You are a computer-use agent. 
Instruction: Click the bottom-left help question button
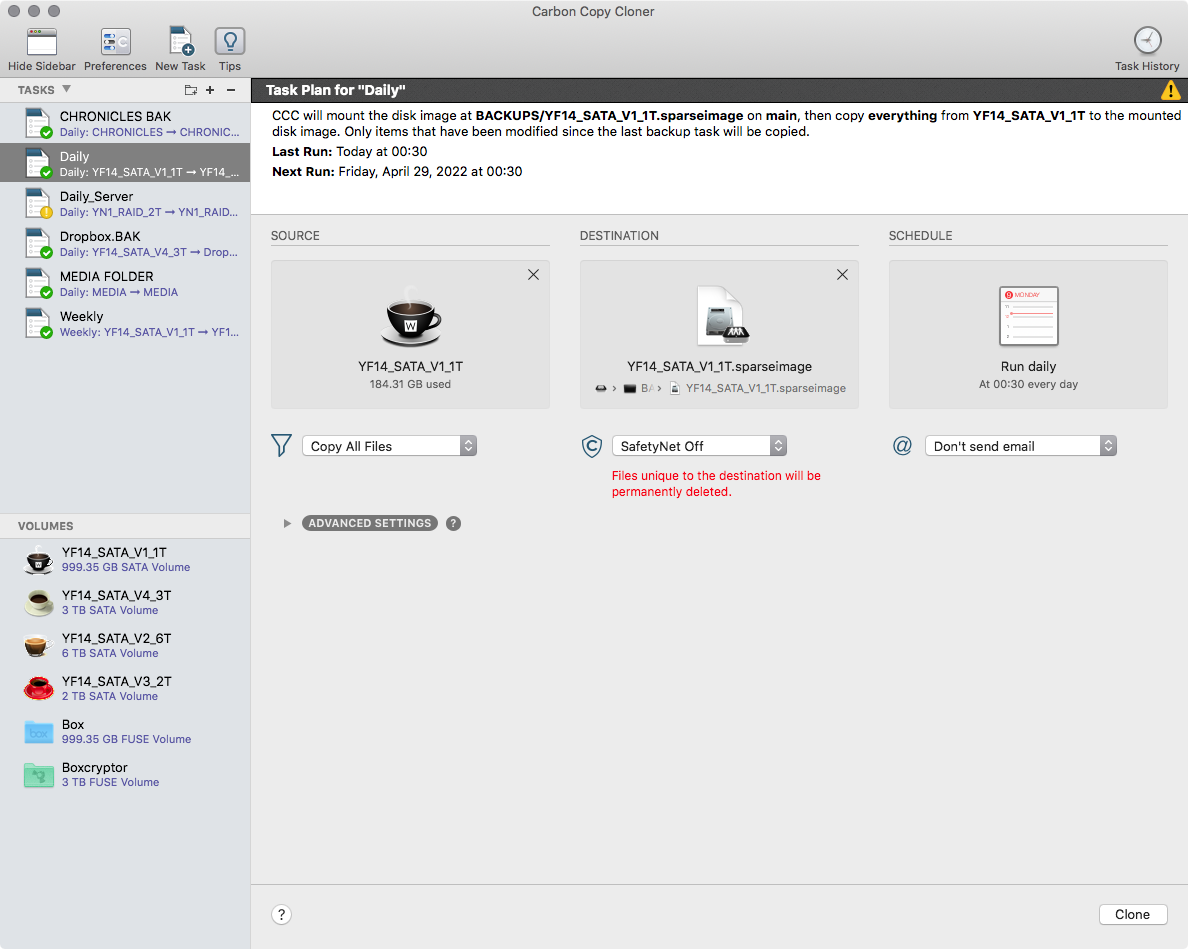coord(281,915)
